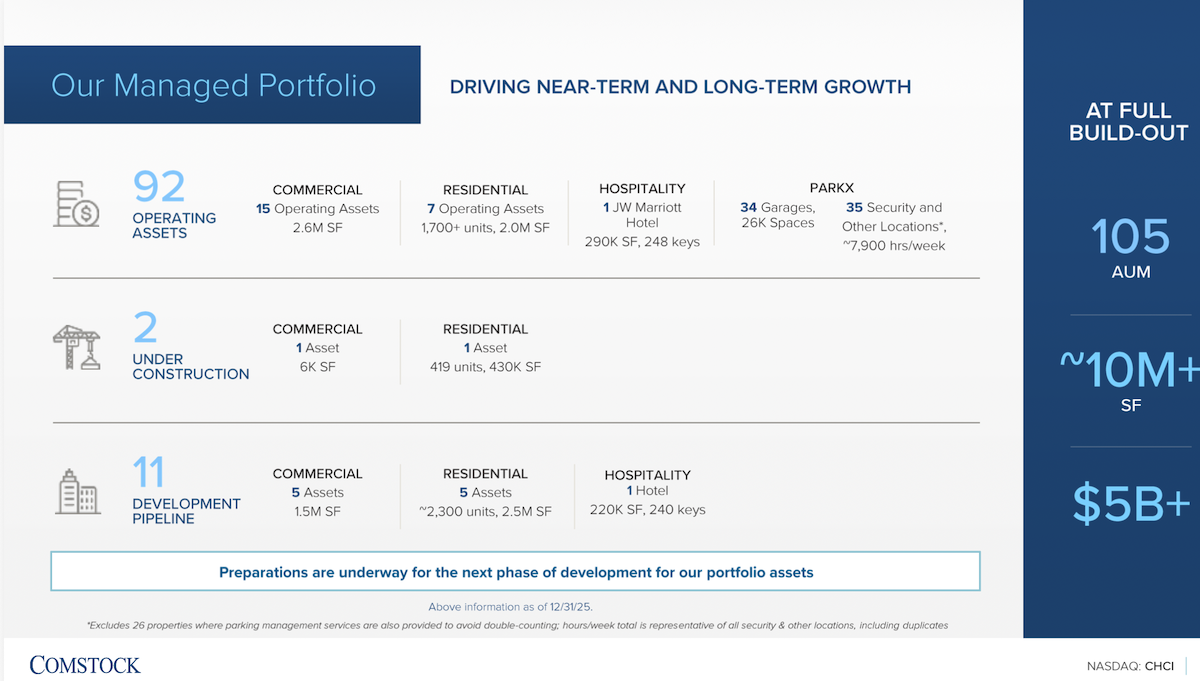
Task: Click the 1 JW Marriott Hotel text
Action: point(642,215)
